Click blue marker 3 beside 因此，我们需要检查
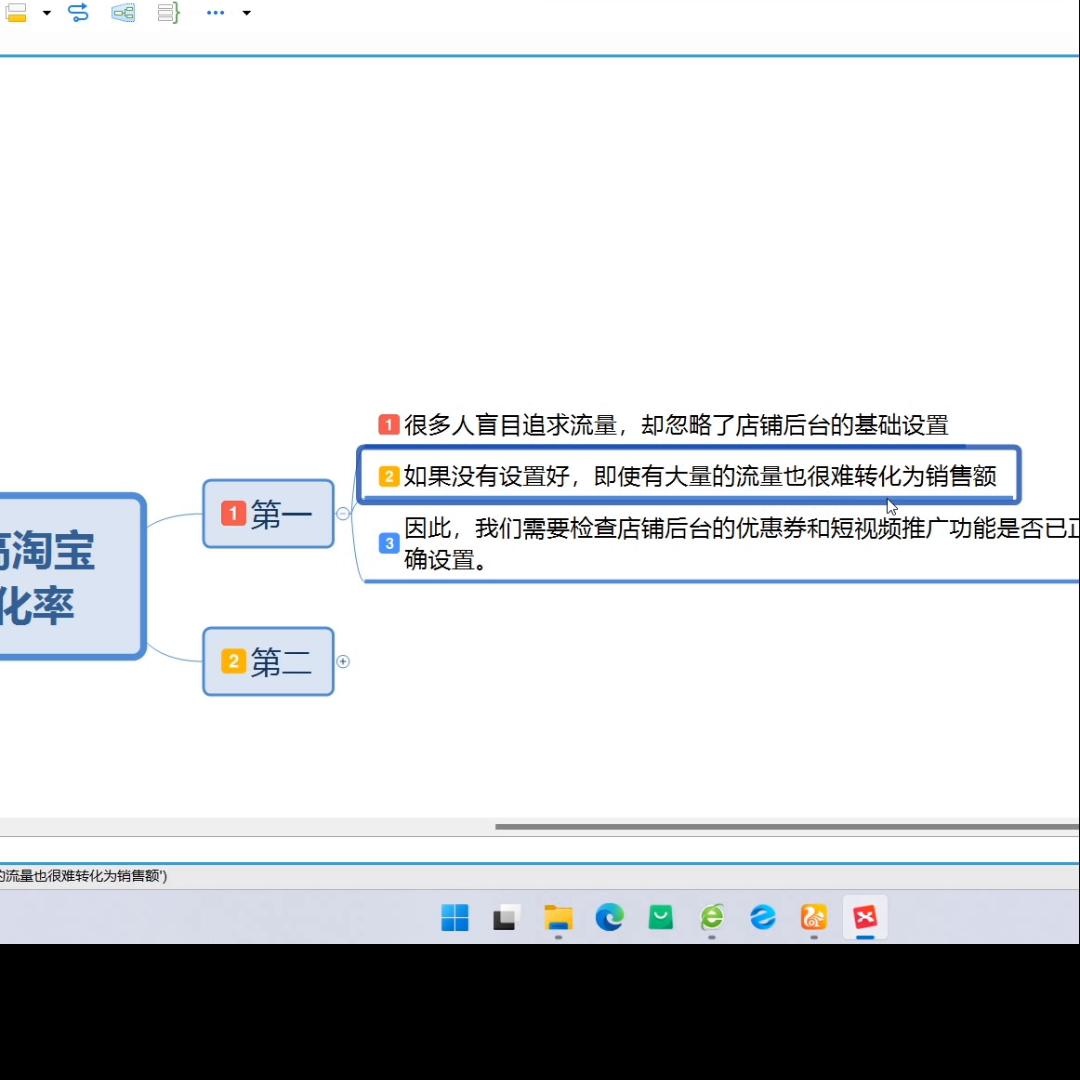Image resolution: width=1080 pixels, height=1080 pixels. pos(389,543)
